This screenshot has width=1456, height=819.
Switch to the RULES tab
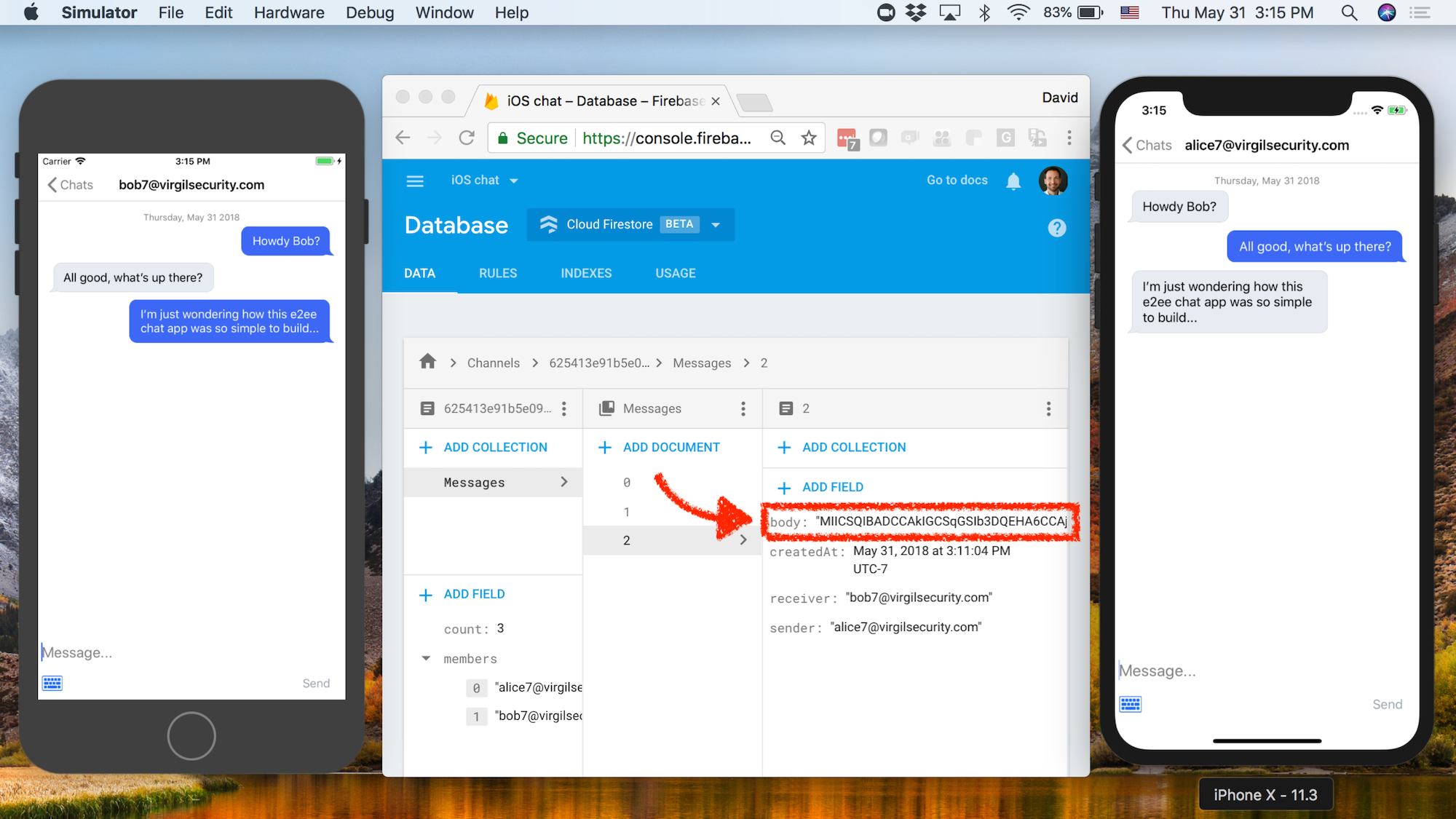(497, 273)
